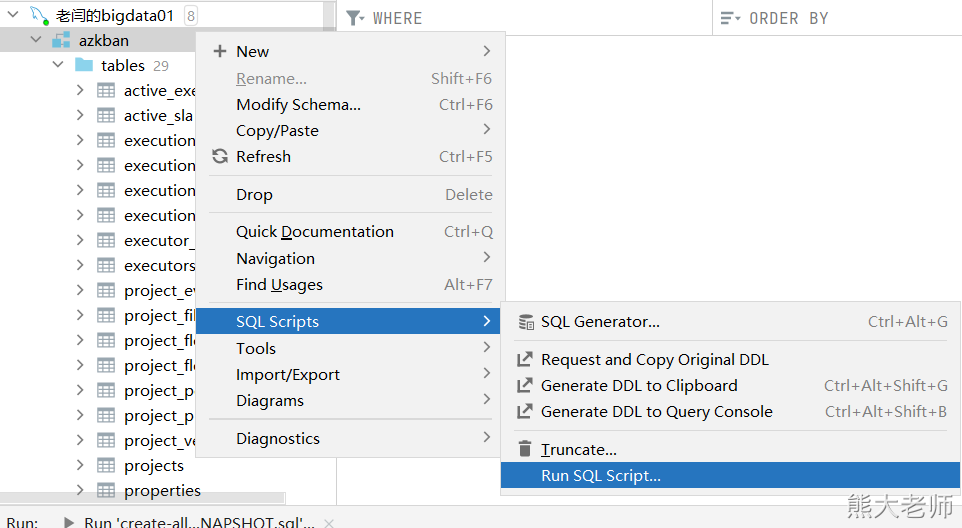Open the Import/Export submenu
This screenshot has width=962, height=528.
(x=288, y=375)
